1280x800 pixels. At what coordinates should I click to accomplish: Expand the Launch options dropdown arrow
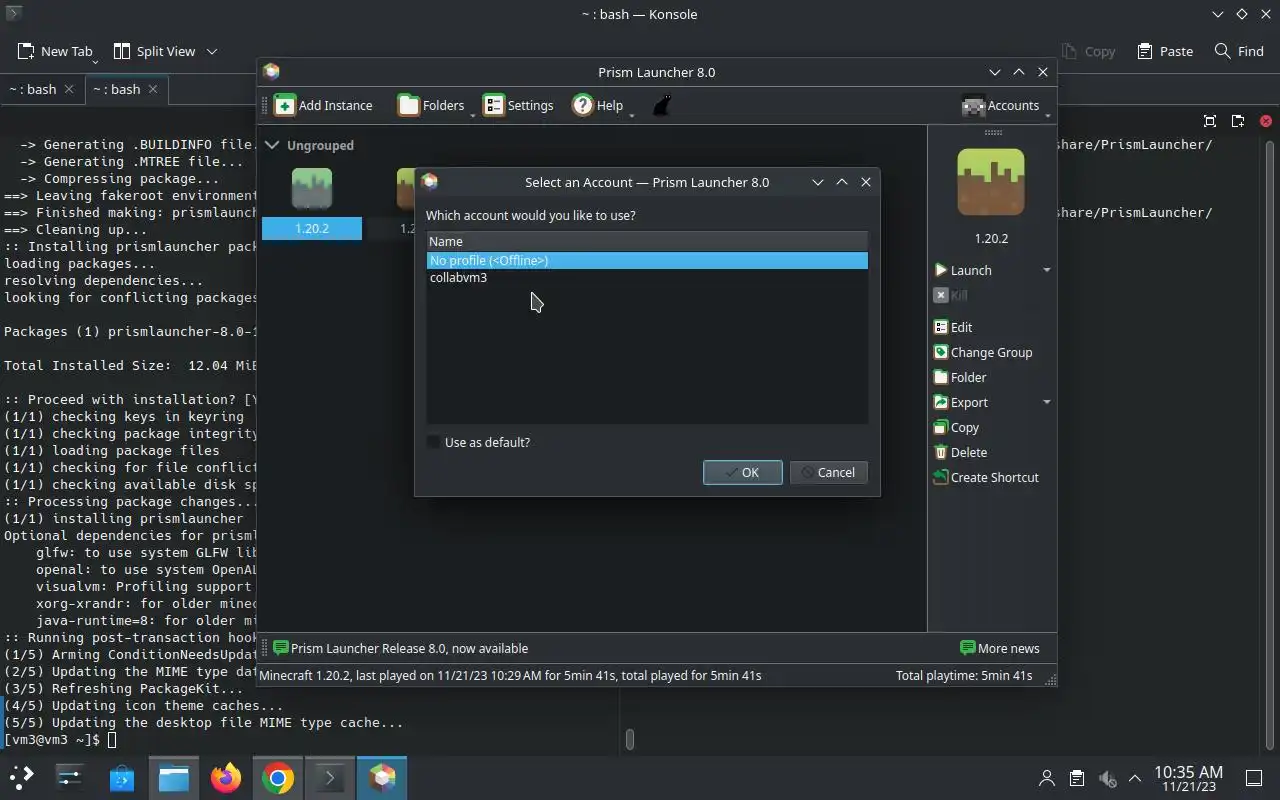(1046, 270)
